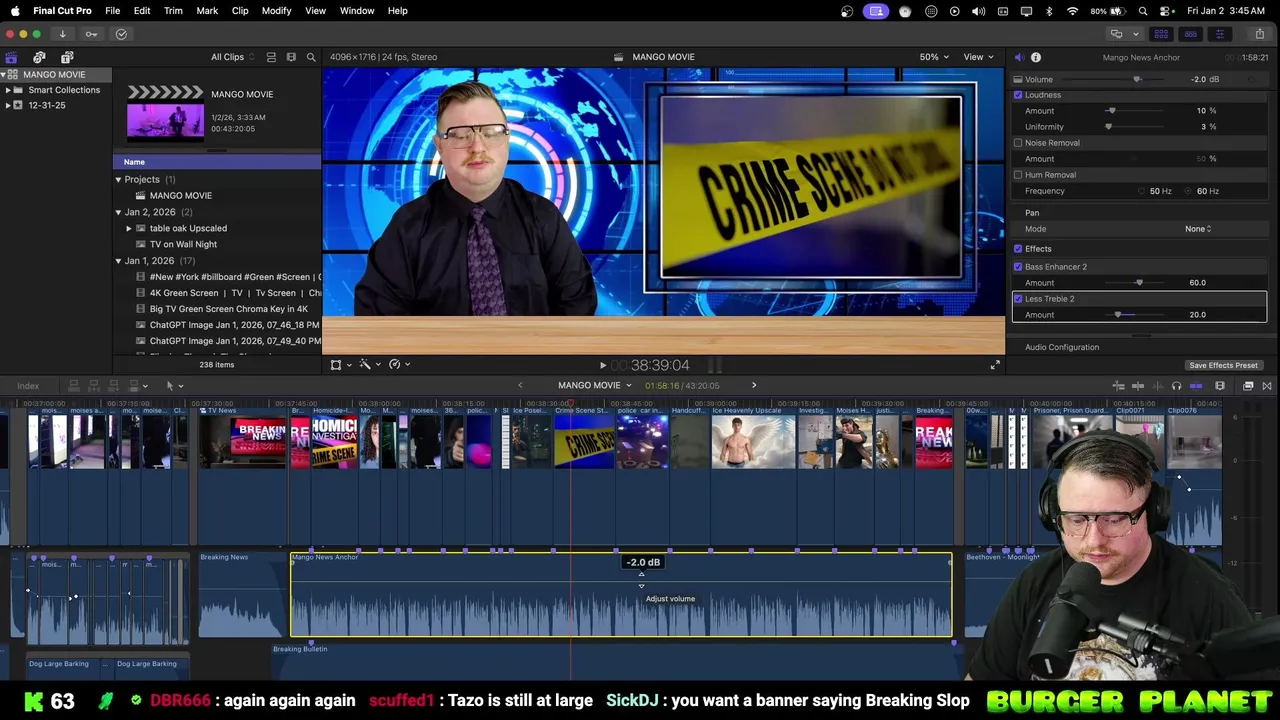Enable the Hum Removal checkbox
This screenshot has width=1280, height=720.
(x=1018, y=175)
